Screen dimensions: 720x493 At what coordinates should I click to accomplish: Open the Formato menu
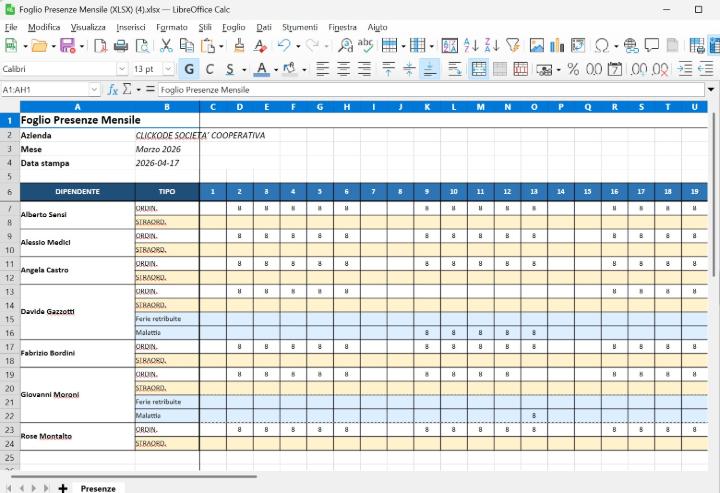pyautogui.click(x=171, y=27)
